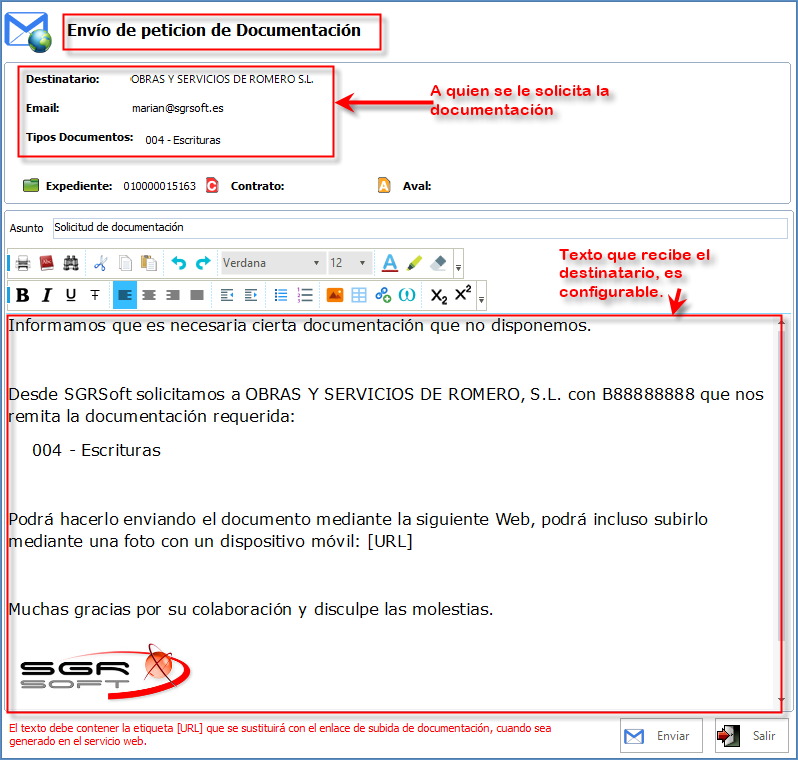Click the email text marian@sgrsoft.es
Viewport: 798px width, 760px height.
point(178,108)
